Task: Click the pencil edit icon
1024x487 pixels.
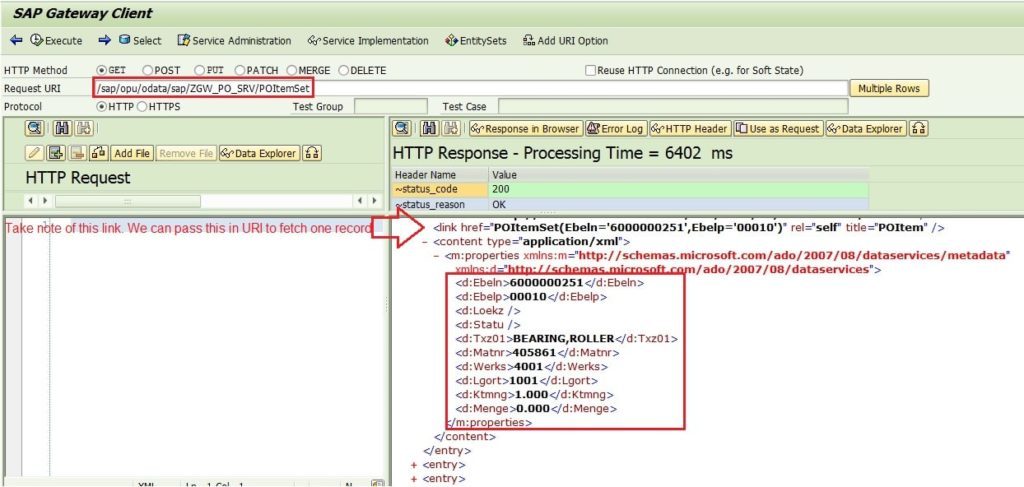Action: pyautogui.click(x=35, y=153)
